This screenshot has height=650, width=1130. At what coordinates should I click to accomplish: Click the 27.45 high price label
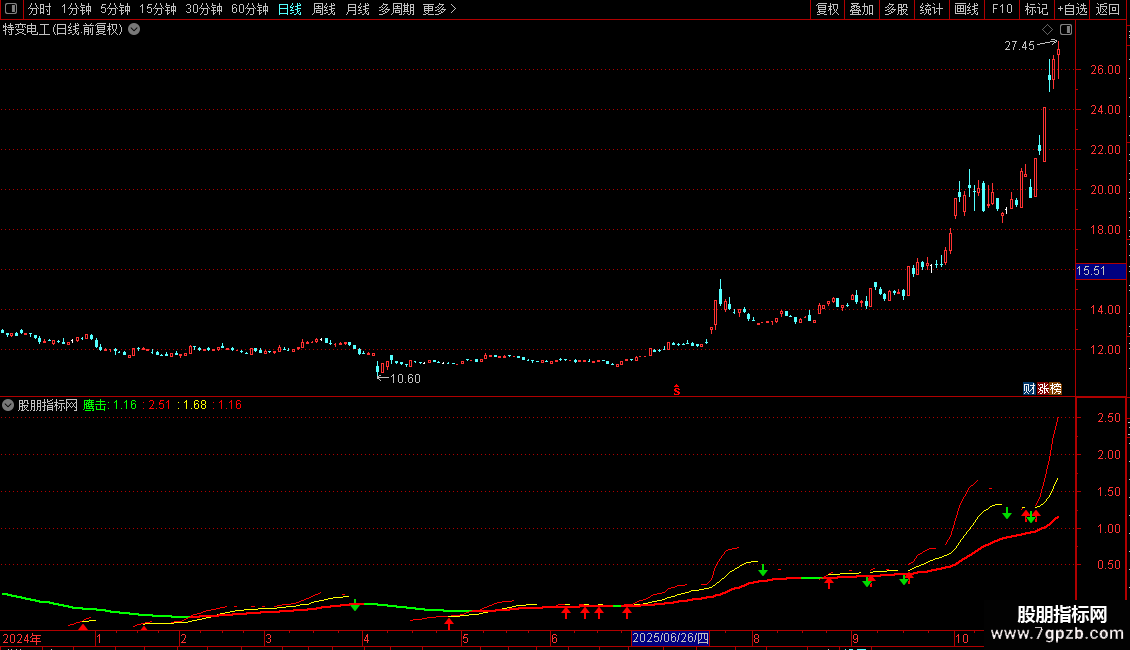coord(1019,45)
